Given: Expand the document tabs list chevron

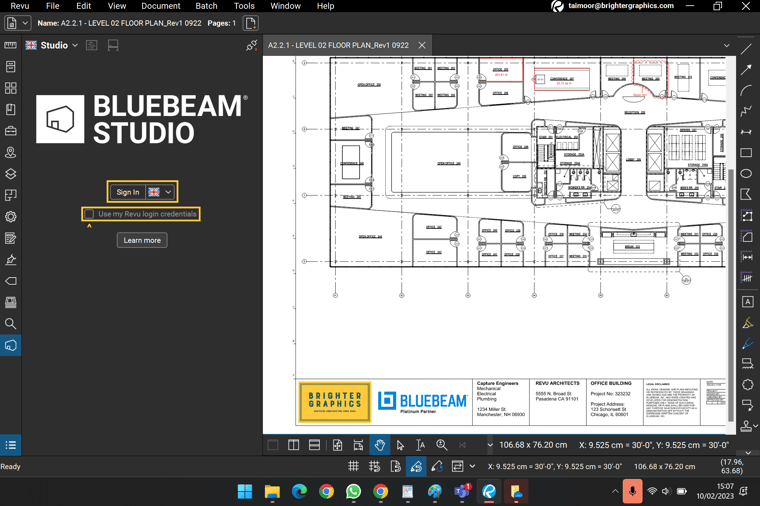Looking at the screenshot, I should click(727, 46).
